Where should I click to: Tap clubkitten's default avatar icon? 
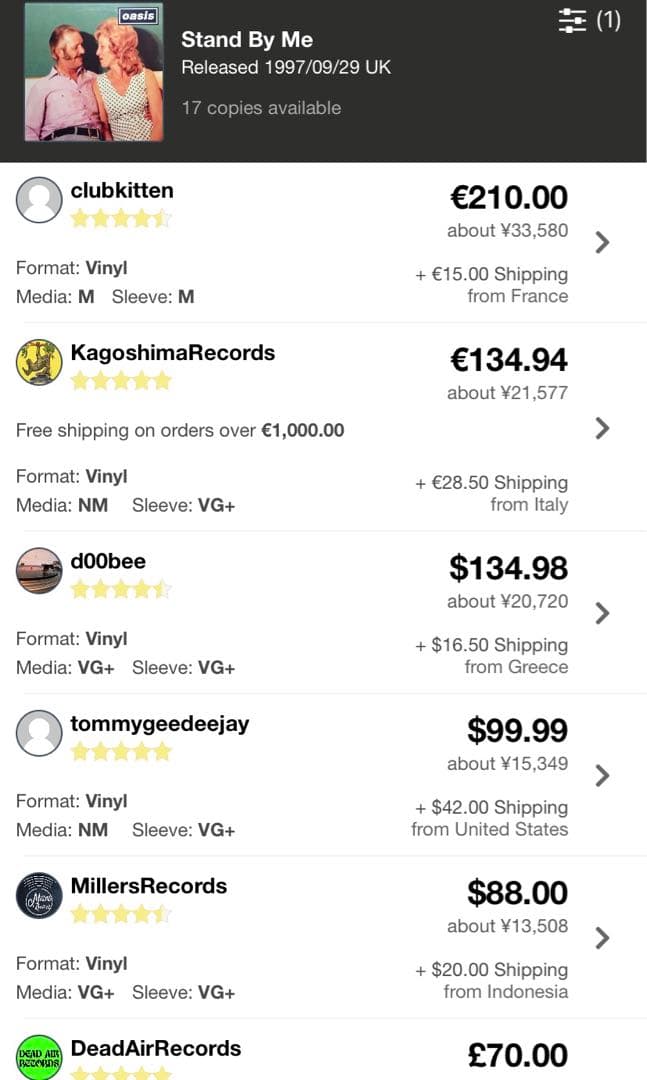click(x=39, y=200)
